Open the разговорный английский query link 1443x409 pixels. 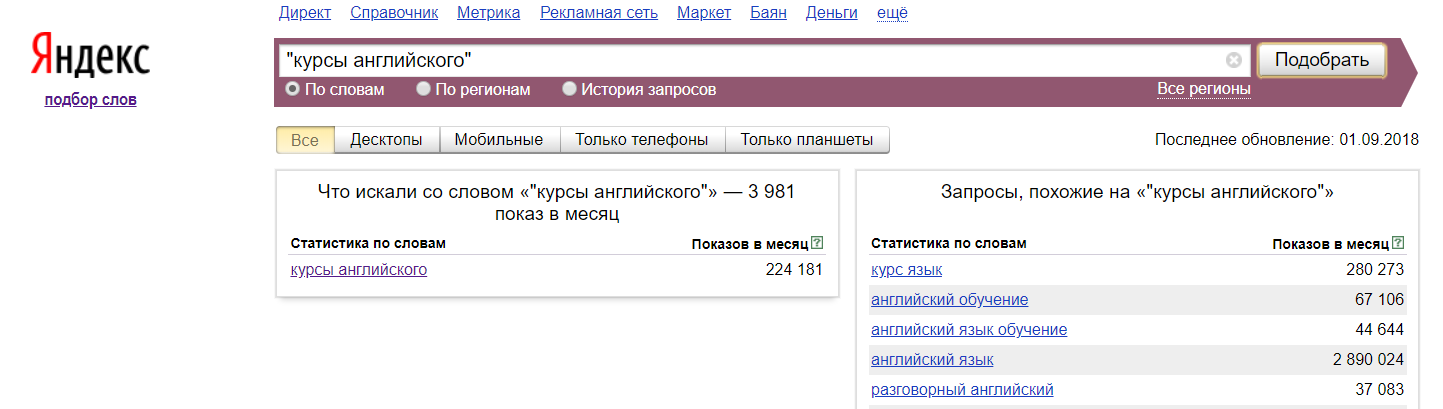962,390
